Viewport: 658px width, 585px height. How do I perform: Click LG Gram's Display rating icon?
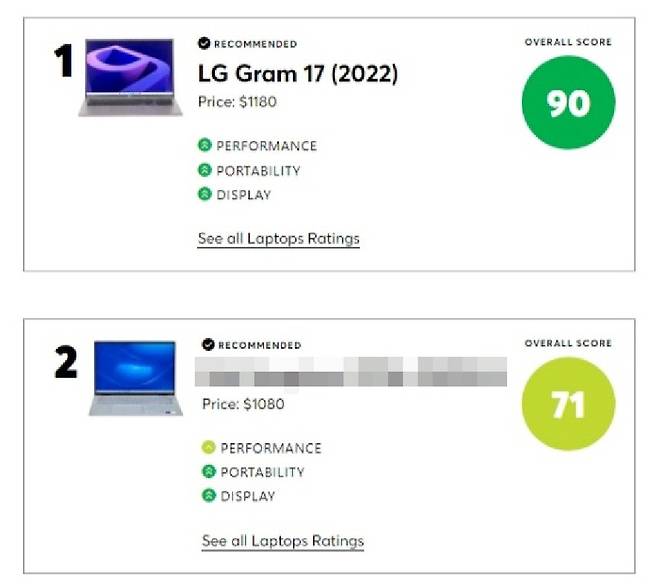pyautogui.click(x=205, y=195)
